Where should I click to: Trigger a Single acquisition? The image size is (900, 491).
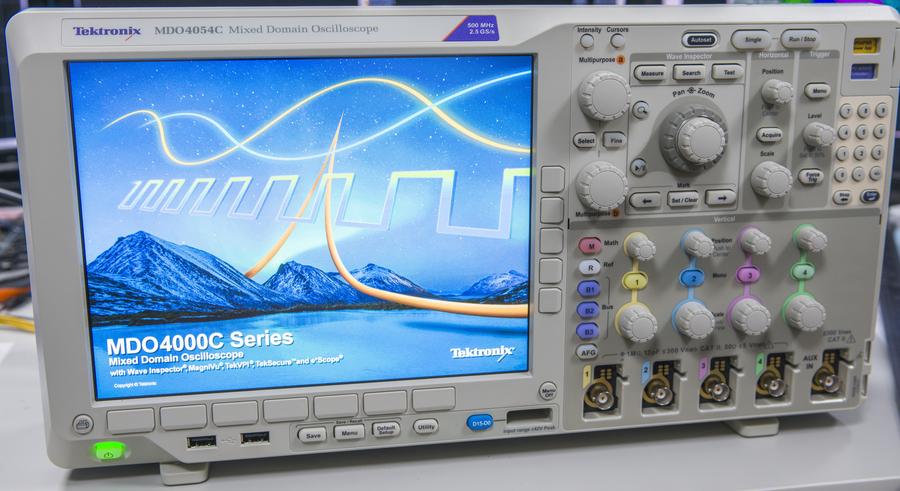point(751,40)
